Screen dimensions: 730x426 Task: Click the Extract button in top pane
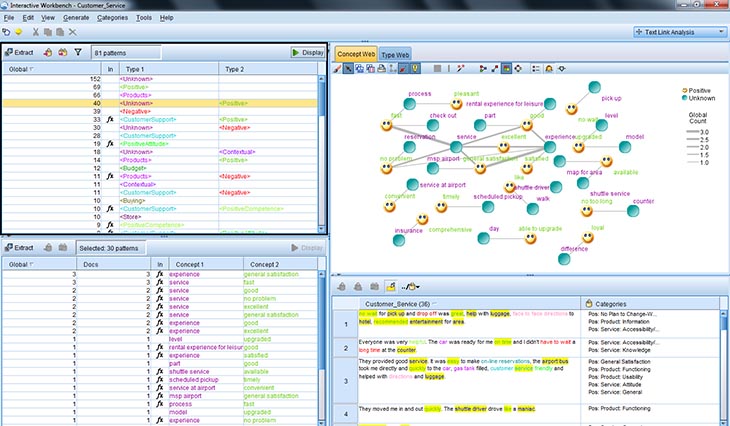(x=20, y=51)
